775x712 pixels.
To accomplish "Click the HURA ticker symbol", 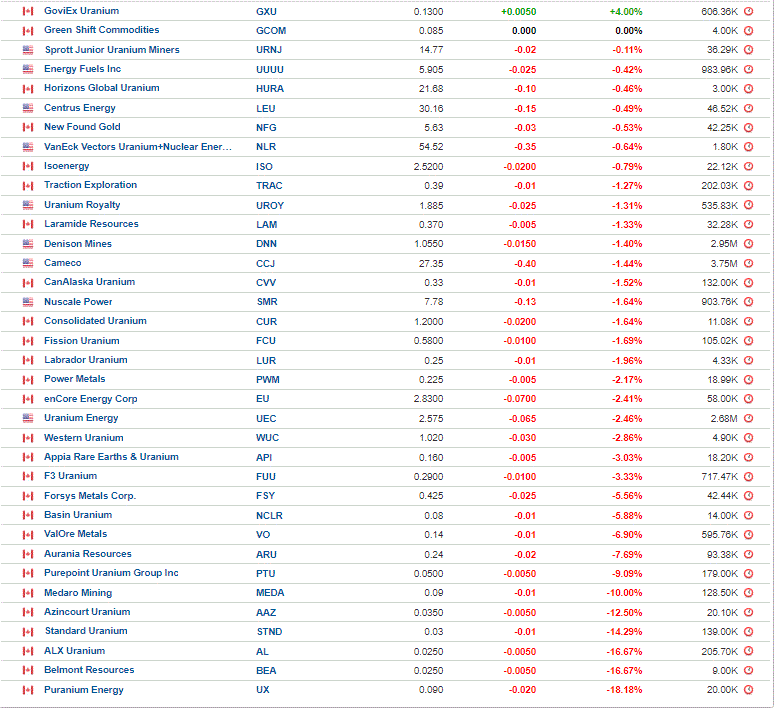I will pyautogui.click(x=270, y=89).
